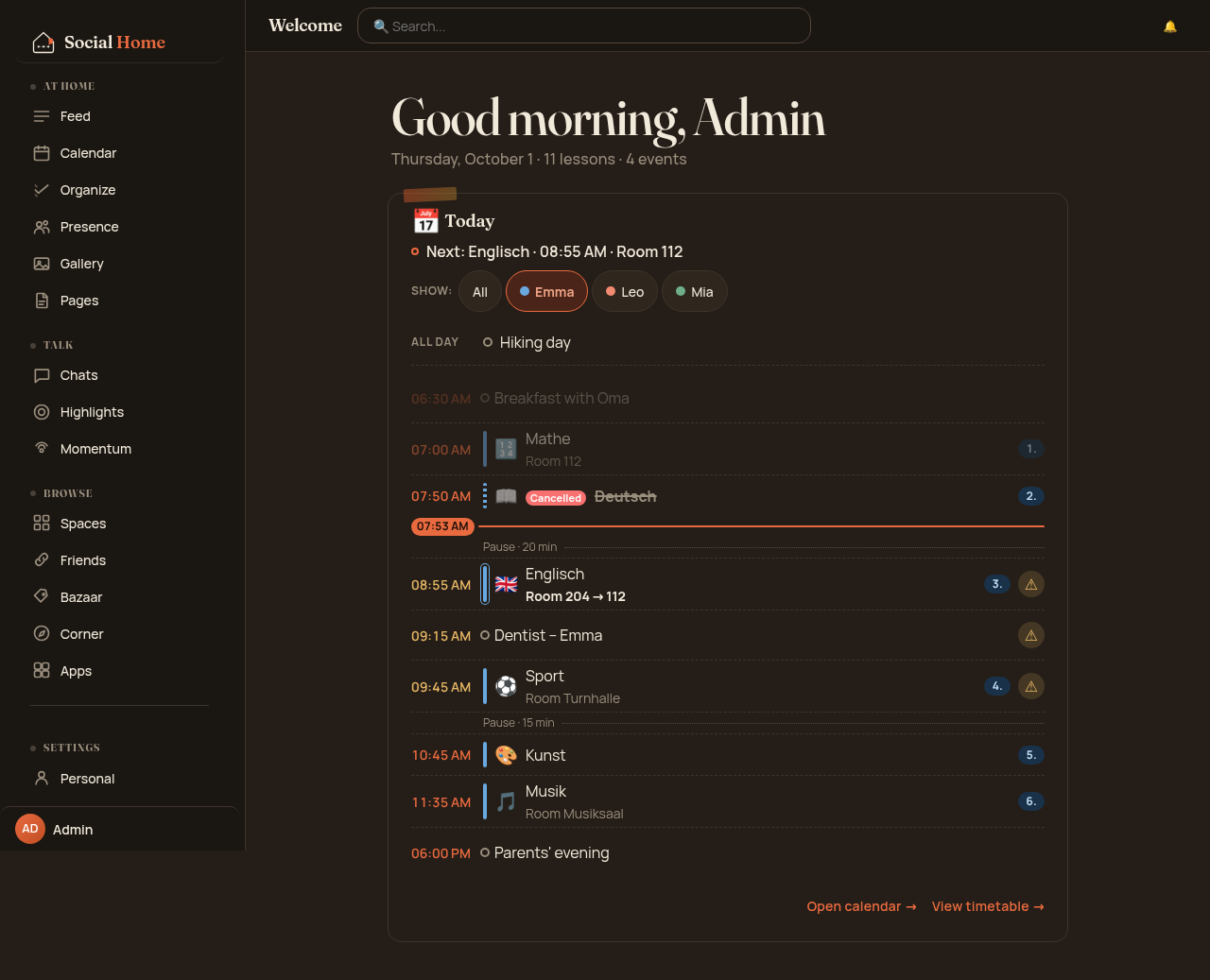Open Mathe lesson in Room 112
The image size is (1210, 980).
coord(728,449)
